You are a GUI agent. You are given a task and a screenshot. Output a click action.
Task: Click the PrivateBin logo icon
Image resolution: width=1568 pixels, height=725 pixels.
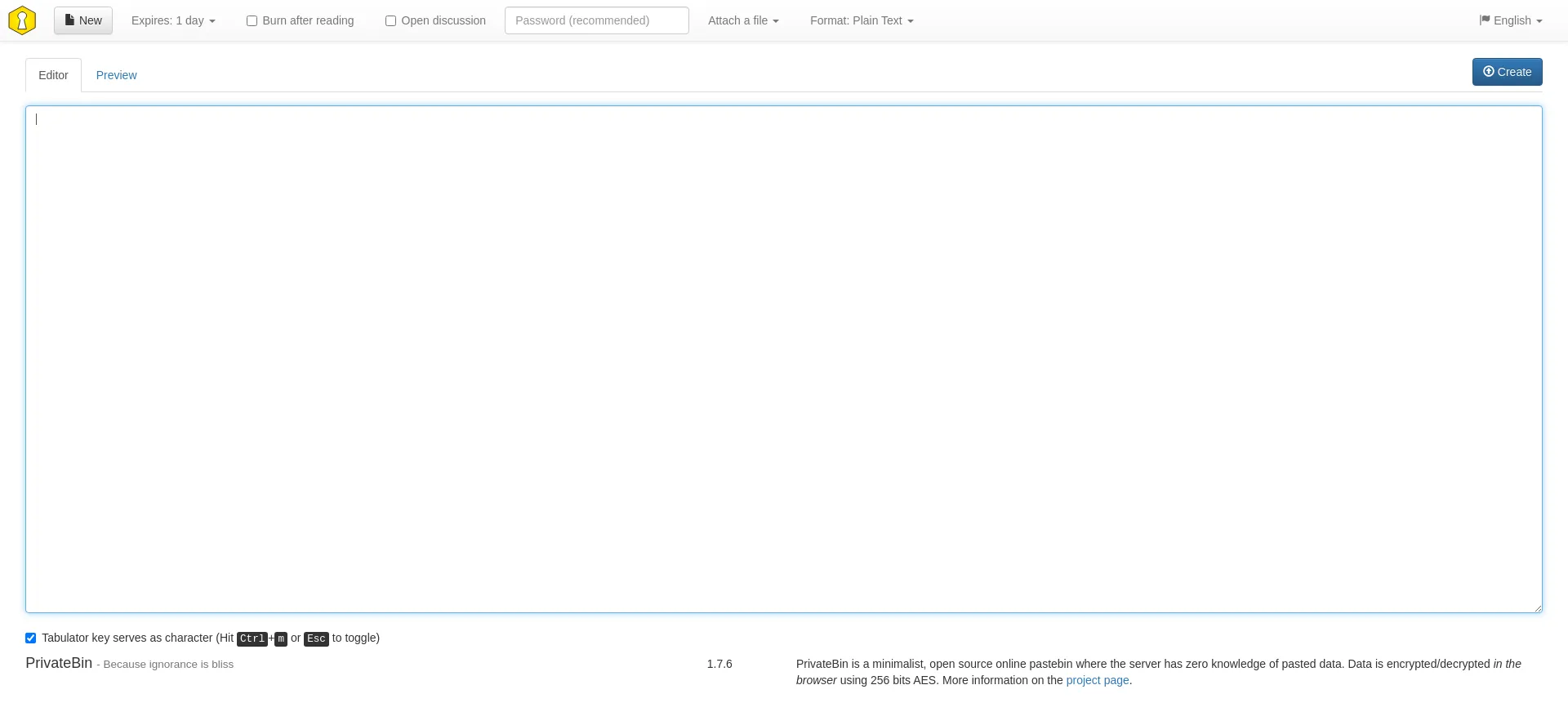pyautogui.click(x=22, y=20)
